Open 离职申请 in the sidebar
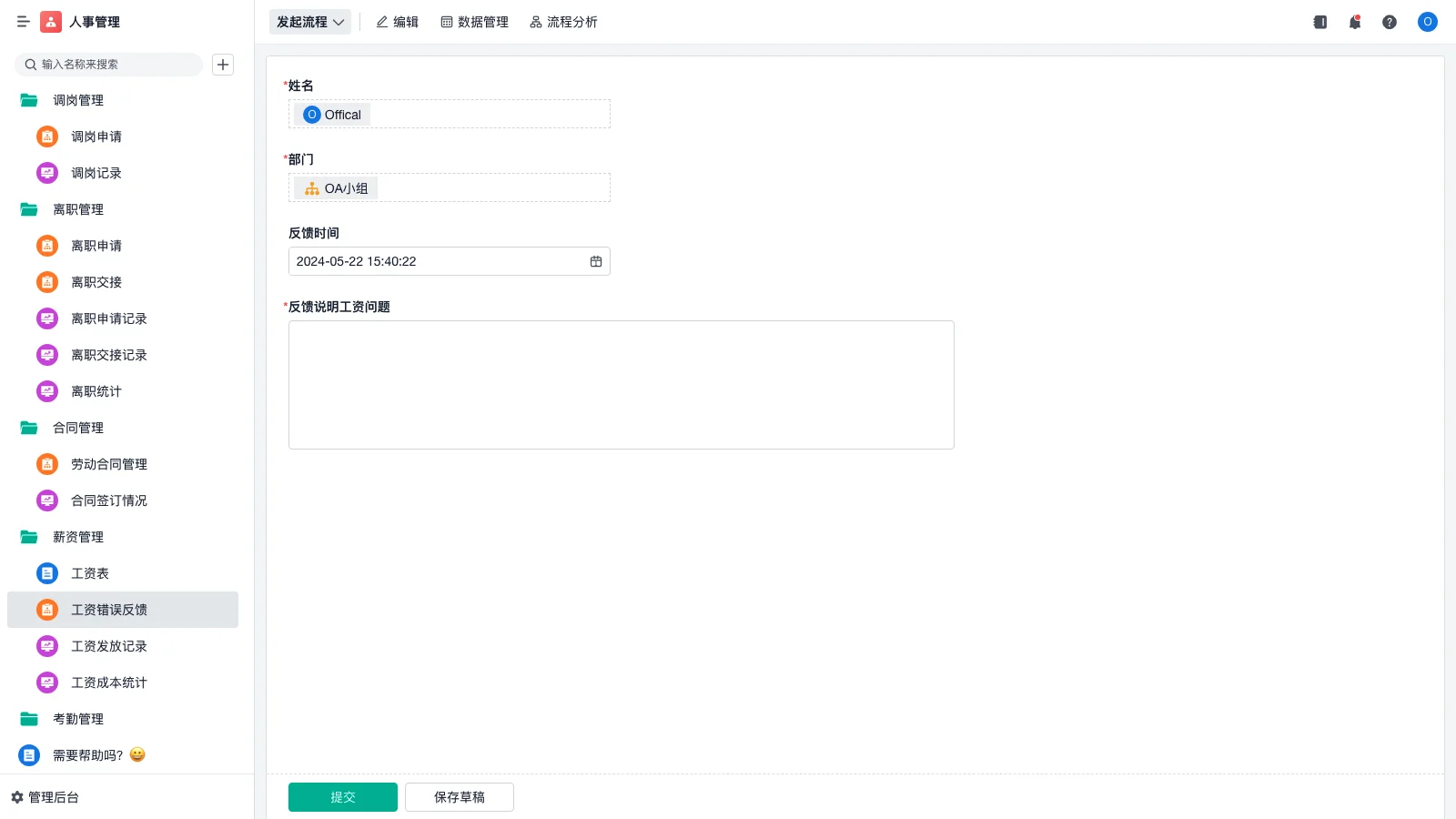 (x=96, y=246)
